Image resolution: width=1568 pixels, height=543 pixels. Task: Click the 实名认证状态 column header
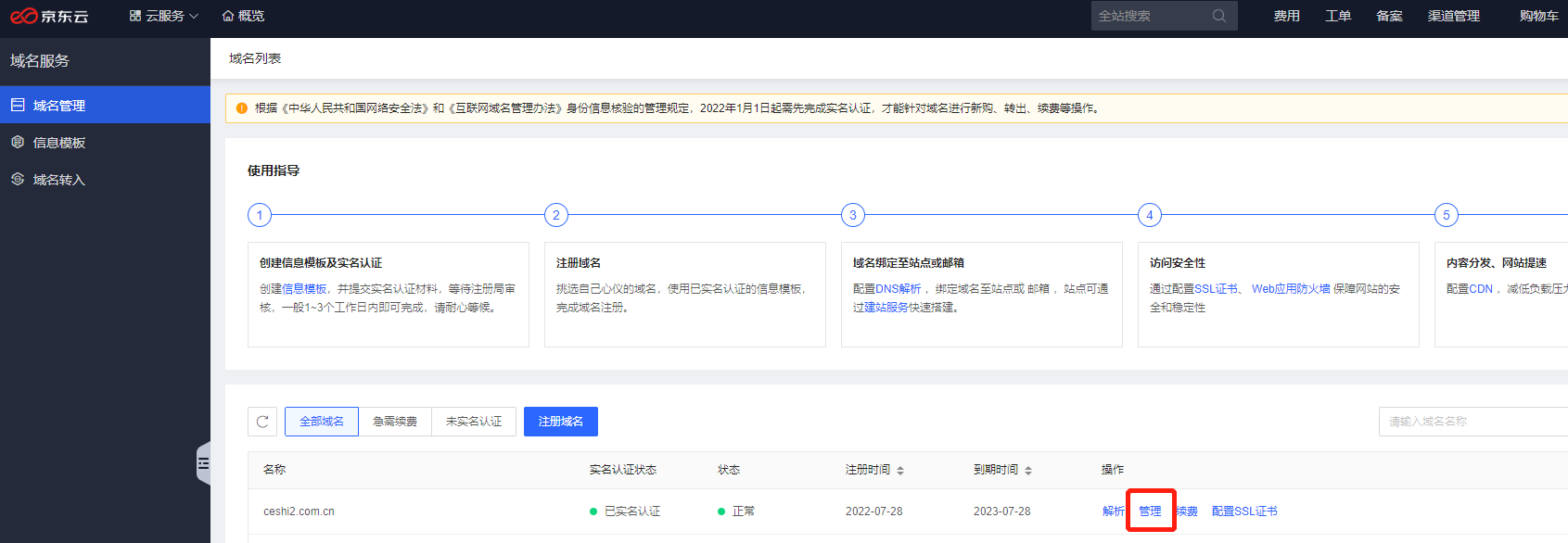pyautogui.click(x=623, y=470)
